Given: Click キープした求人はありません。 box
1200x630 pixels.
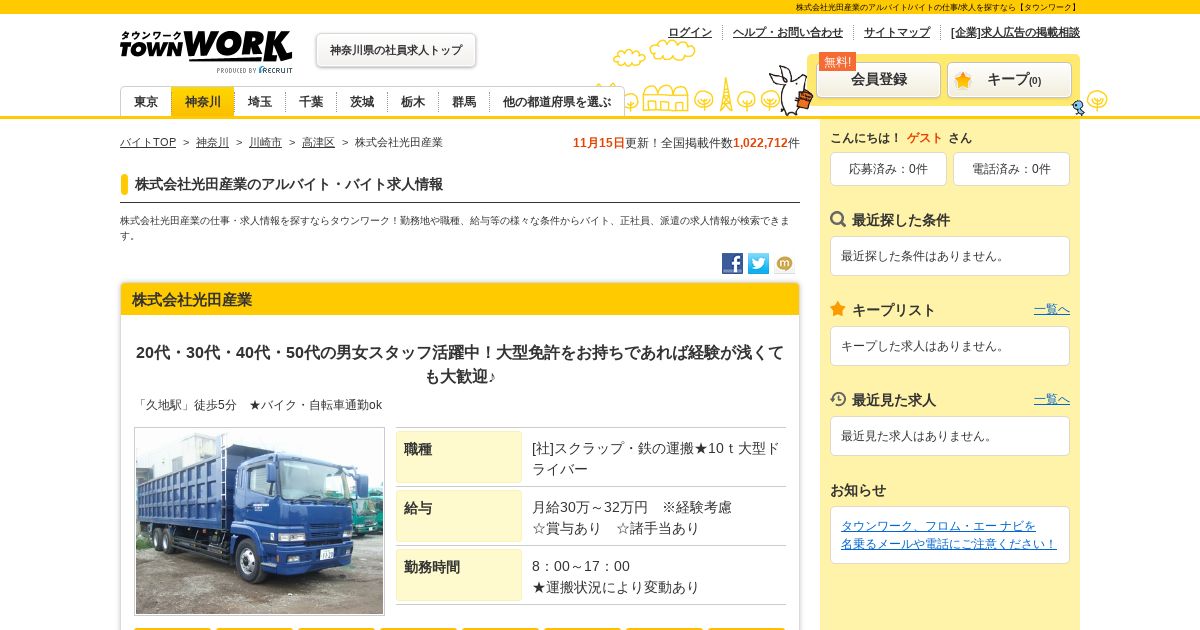Looking at the screenshot, I should 950,346.
